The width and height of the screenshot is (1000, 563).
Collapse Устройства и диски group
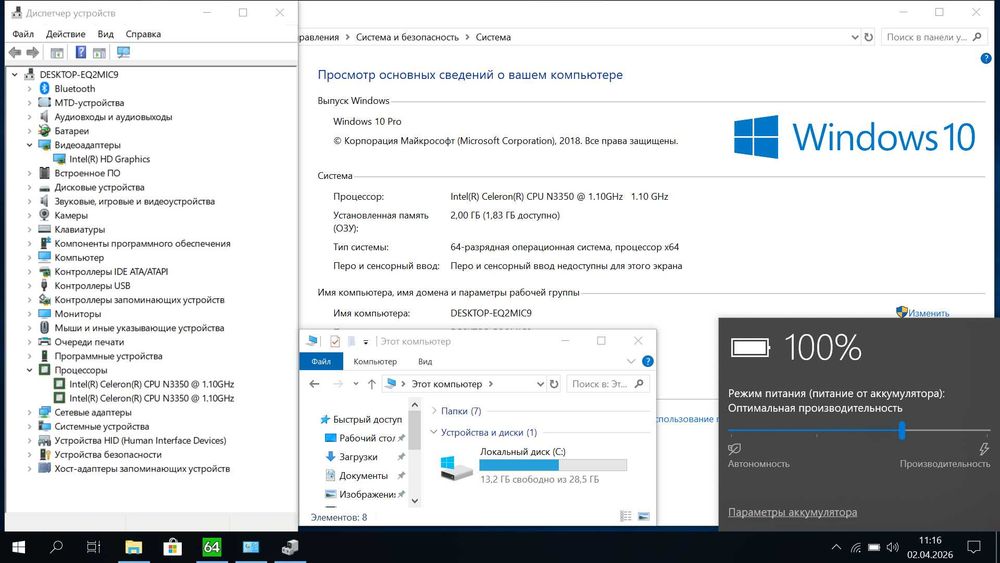pyautogui.click(x=434, y=432)
